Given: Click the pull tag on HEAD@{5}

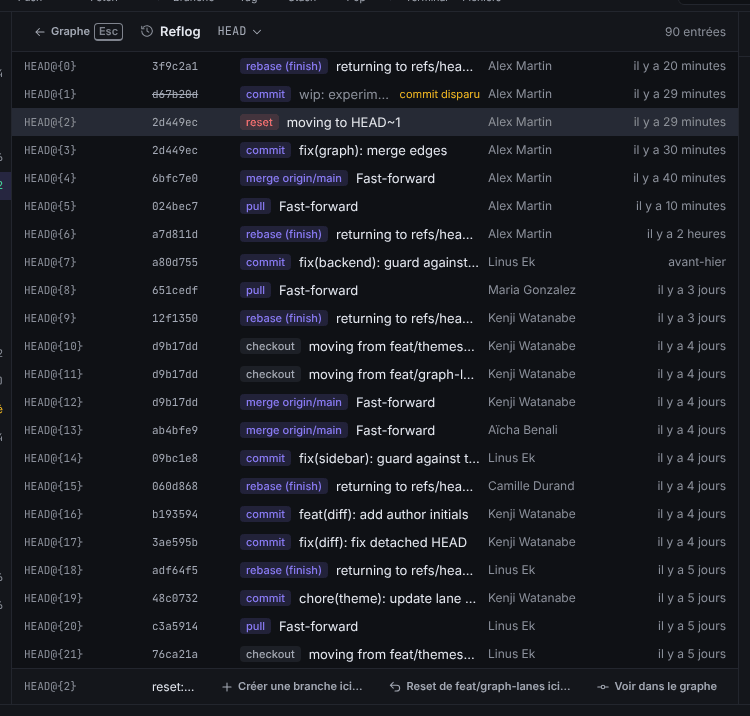Looking at the screenshot, I should (255, 206).
